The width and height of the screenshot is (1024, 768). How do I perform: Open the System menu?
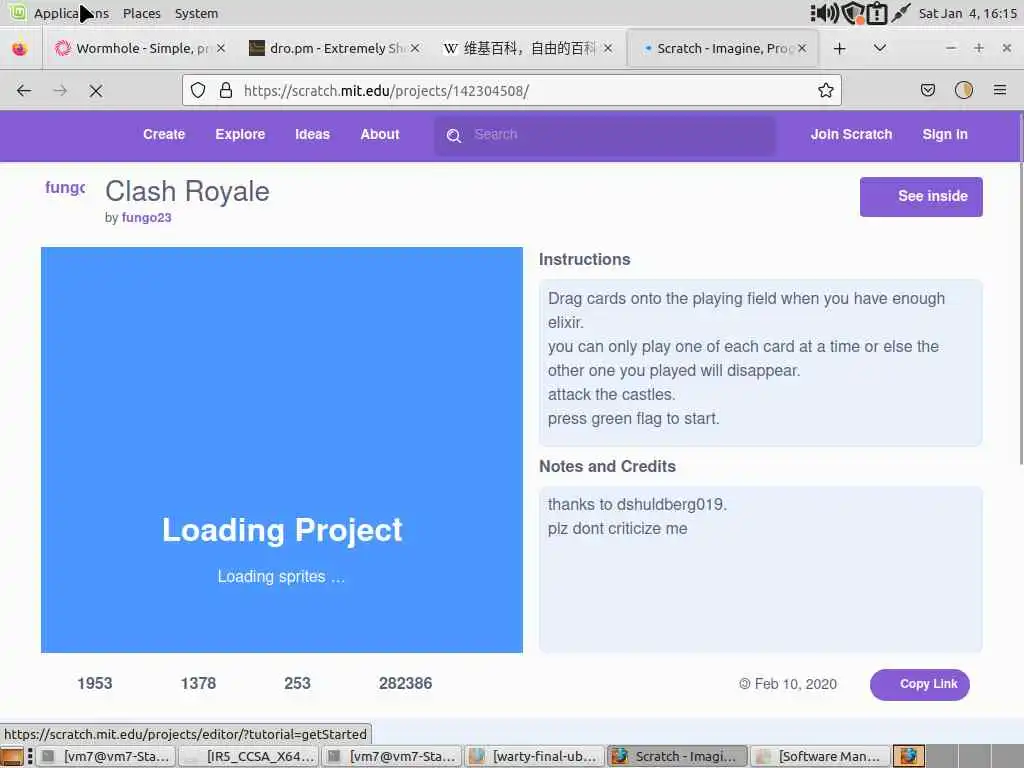[197, 13]
